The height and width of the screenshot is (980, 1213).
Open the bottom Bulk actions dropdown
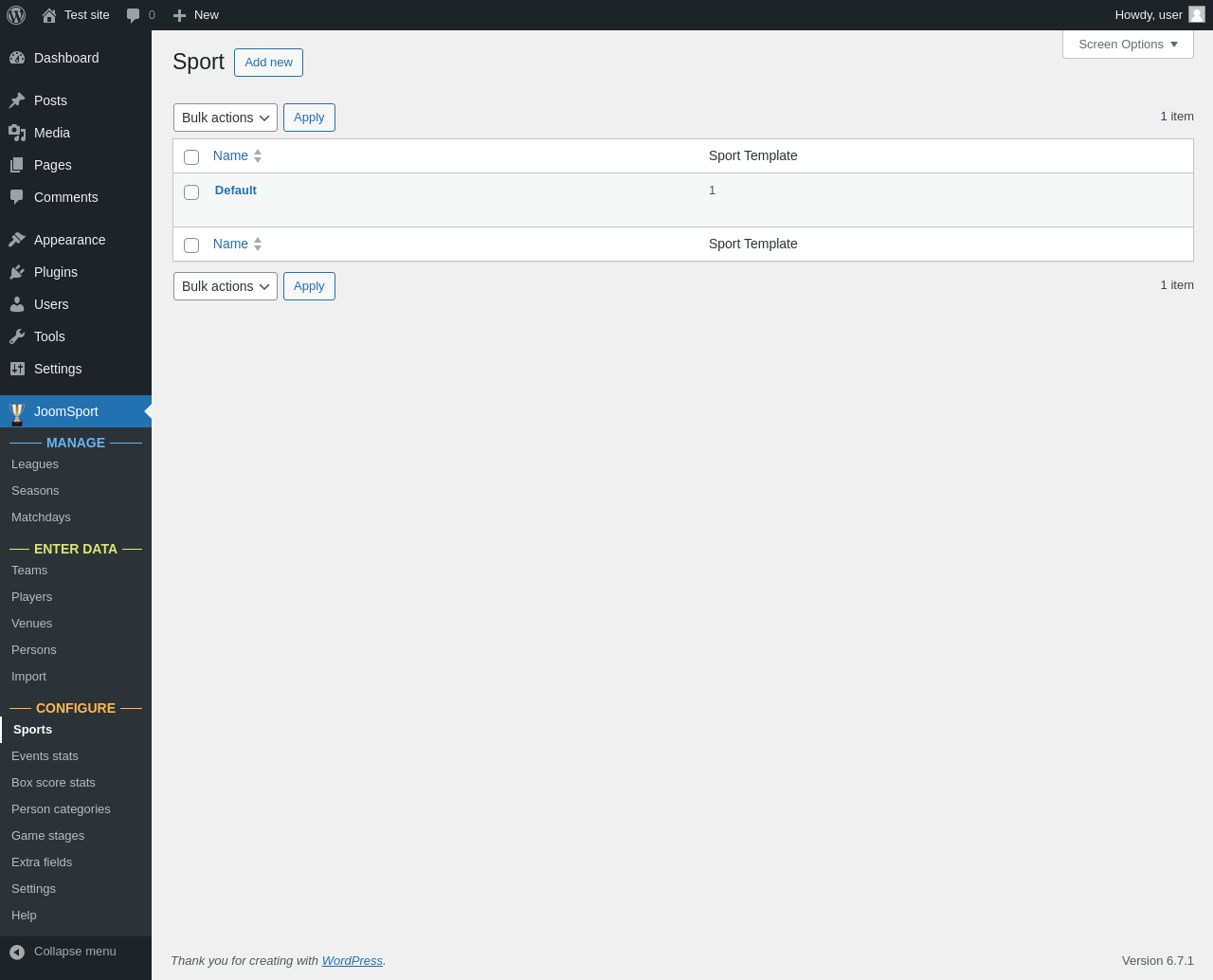tap(226, 286)
